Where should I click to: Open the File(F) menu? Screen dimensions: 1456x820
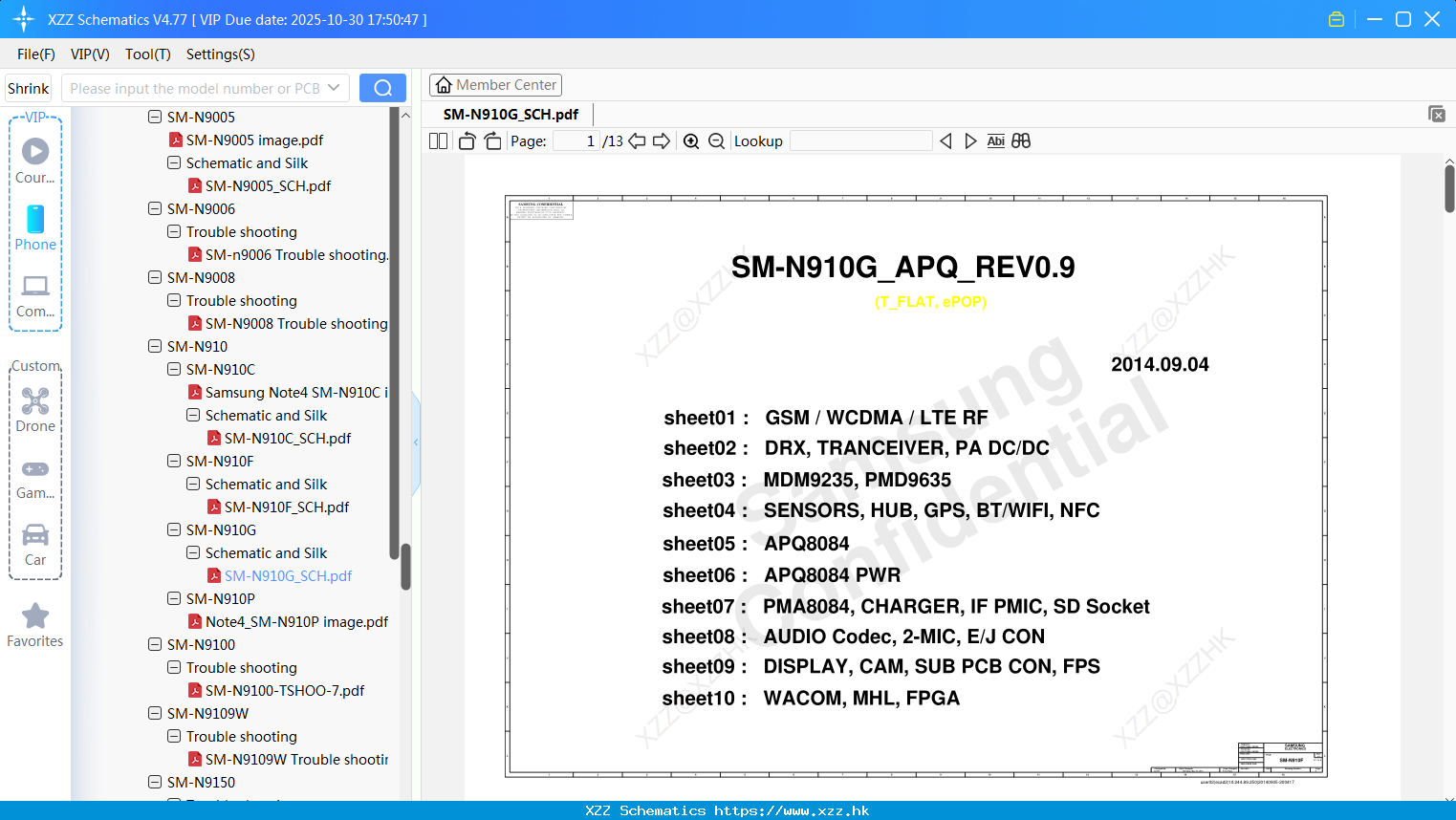36,54
